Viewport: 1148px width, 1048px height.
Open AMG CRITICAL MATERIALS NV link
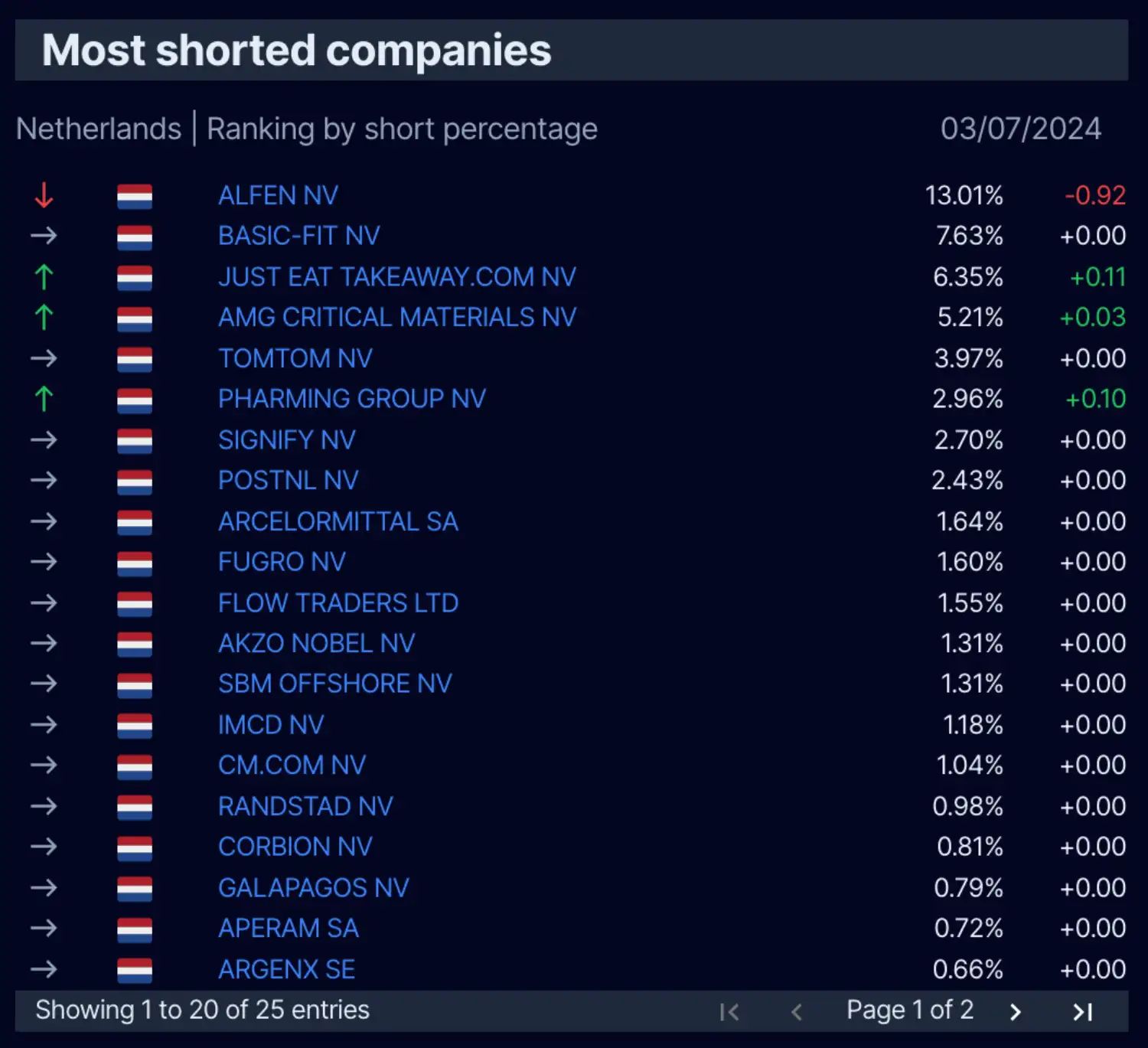point(397,317)
